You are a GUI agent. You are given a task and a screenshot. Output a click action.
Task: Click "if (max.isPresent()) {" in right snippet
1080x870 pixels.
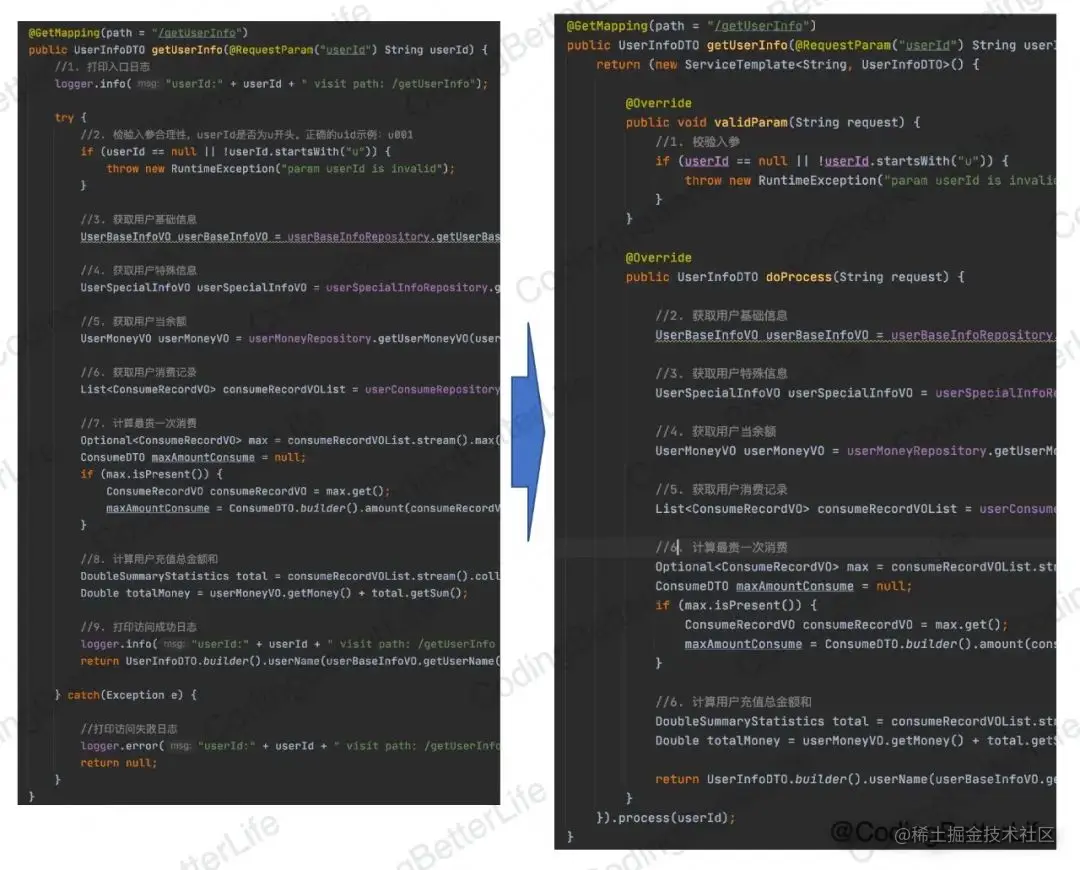736,605
